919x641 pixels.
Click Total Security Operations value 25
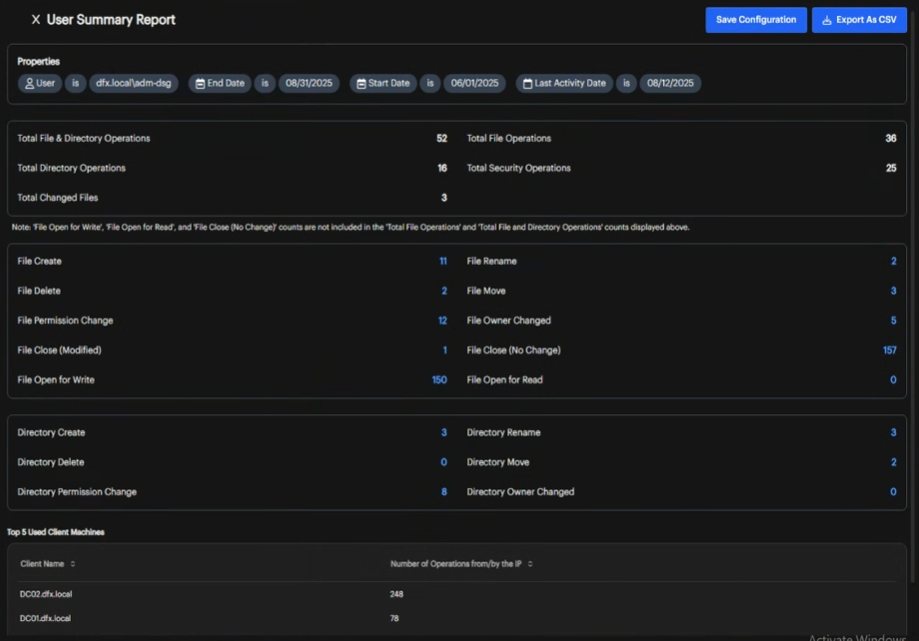(x=891, y=168)
